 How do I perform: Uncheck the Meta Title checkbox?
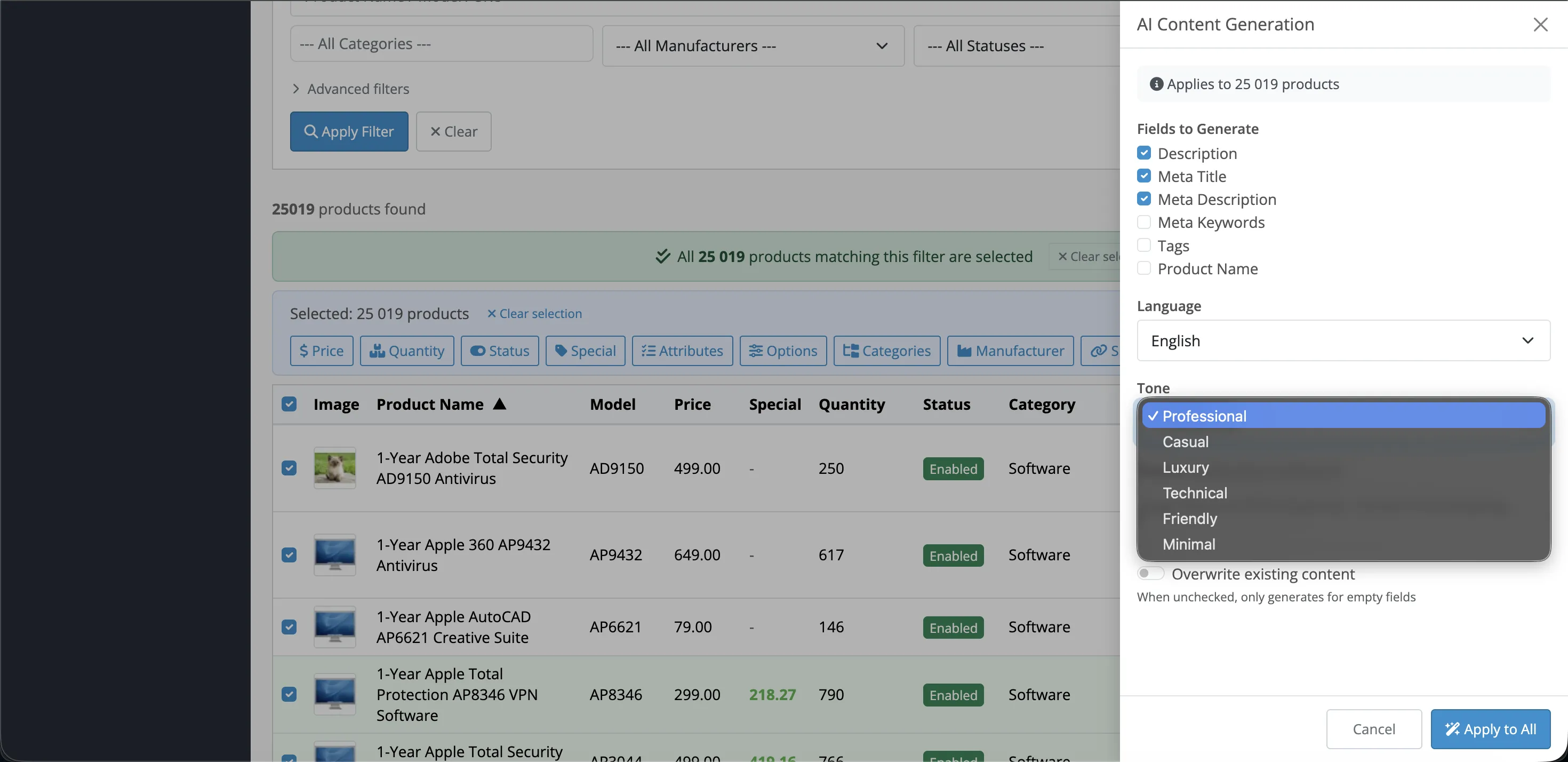(x=1144, y=176)
